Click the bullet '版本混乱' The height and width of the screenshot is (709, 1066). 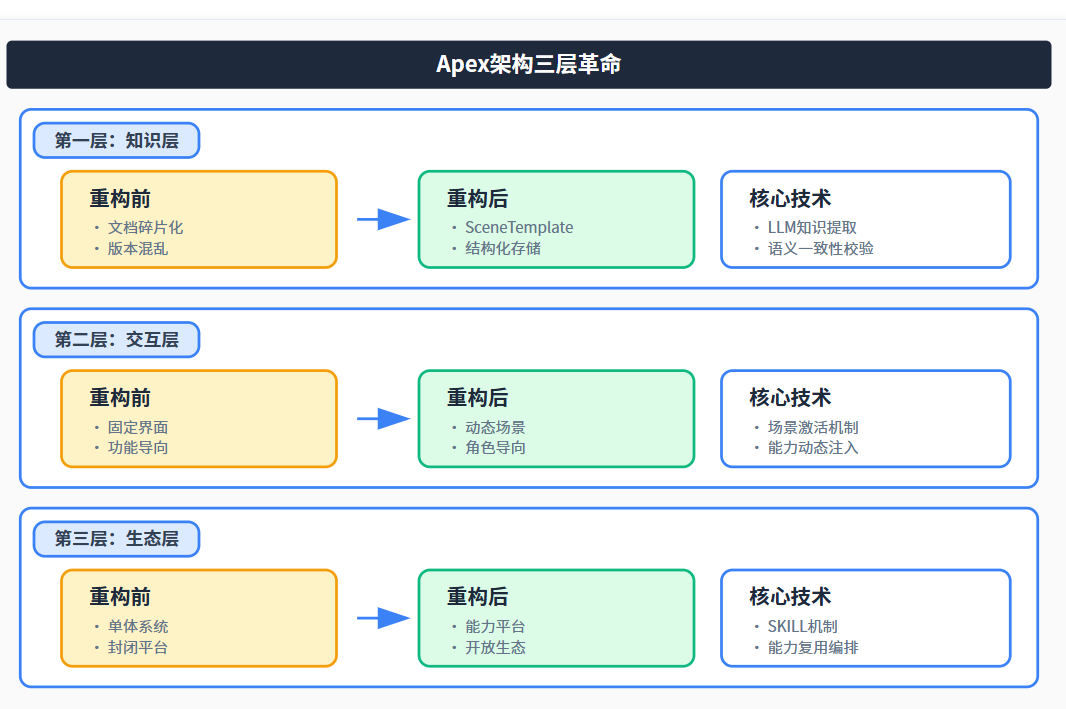137,249
